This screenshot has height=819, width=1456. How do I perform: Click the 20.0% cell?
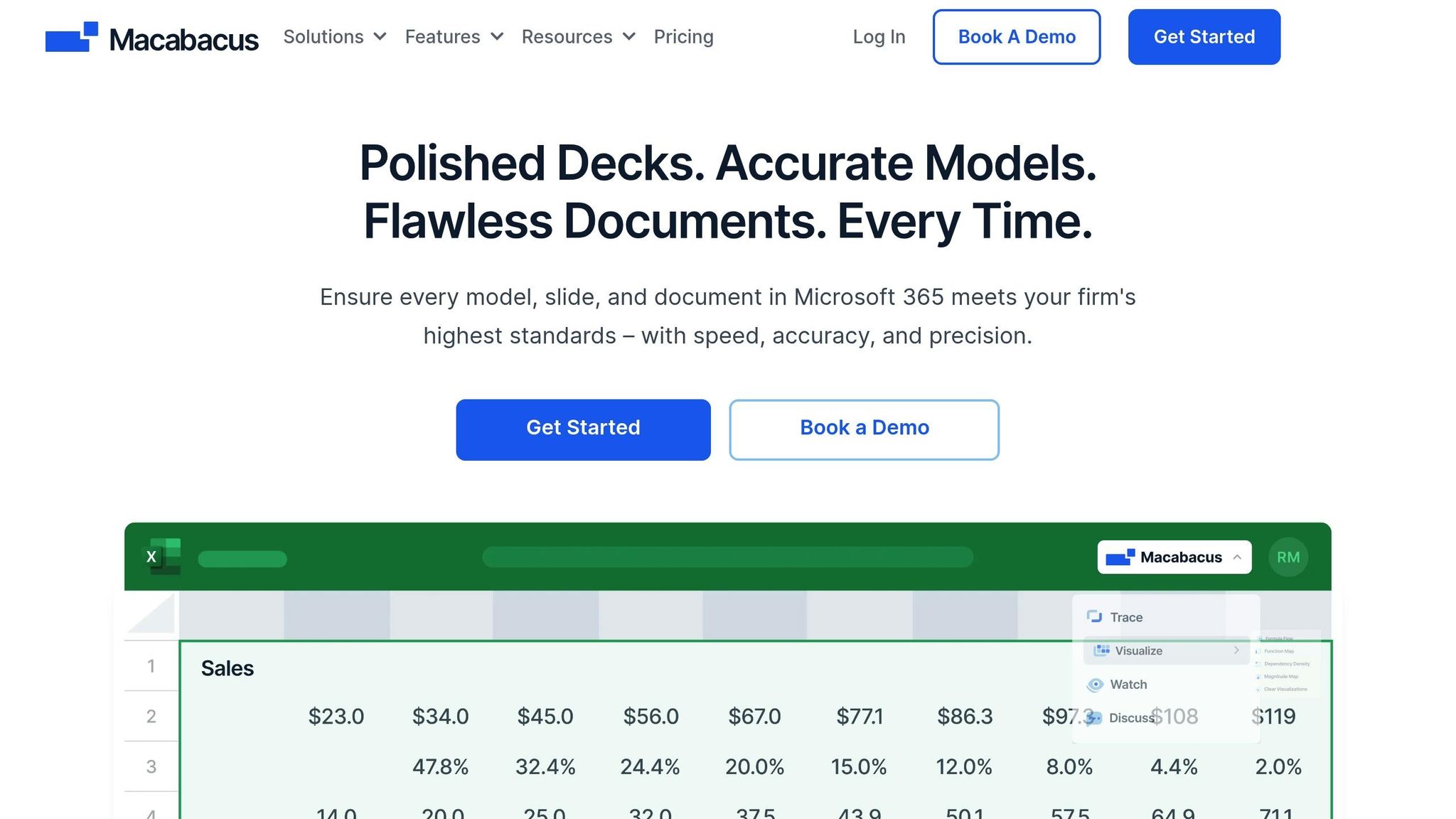coord(754,767)
